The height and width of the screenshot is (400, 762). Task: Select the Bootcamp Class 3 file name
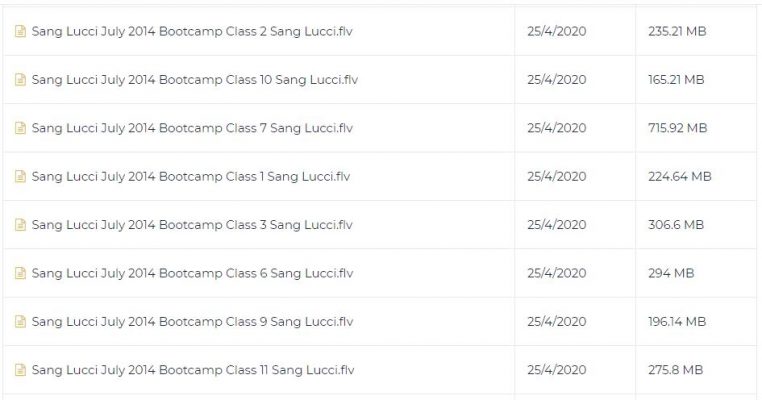point(192,225)
